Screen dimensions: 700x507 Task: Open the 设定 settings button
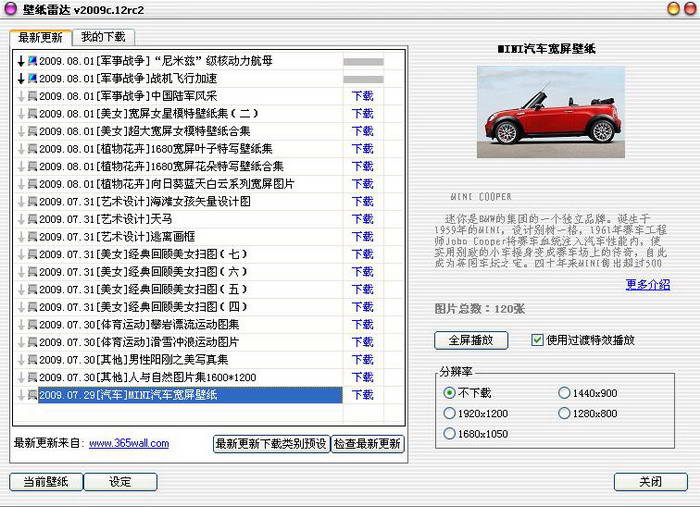[x=121, y=482]
